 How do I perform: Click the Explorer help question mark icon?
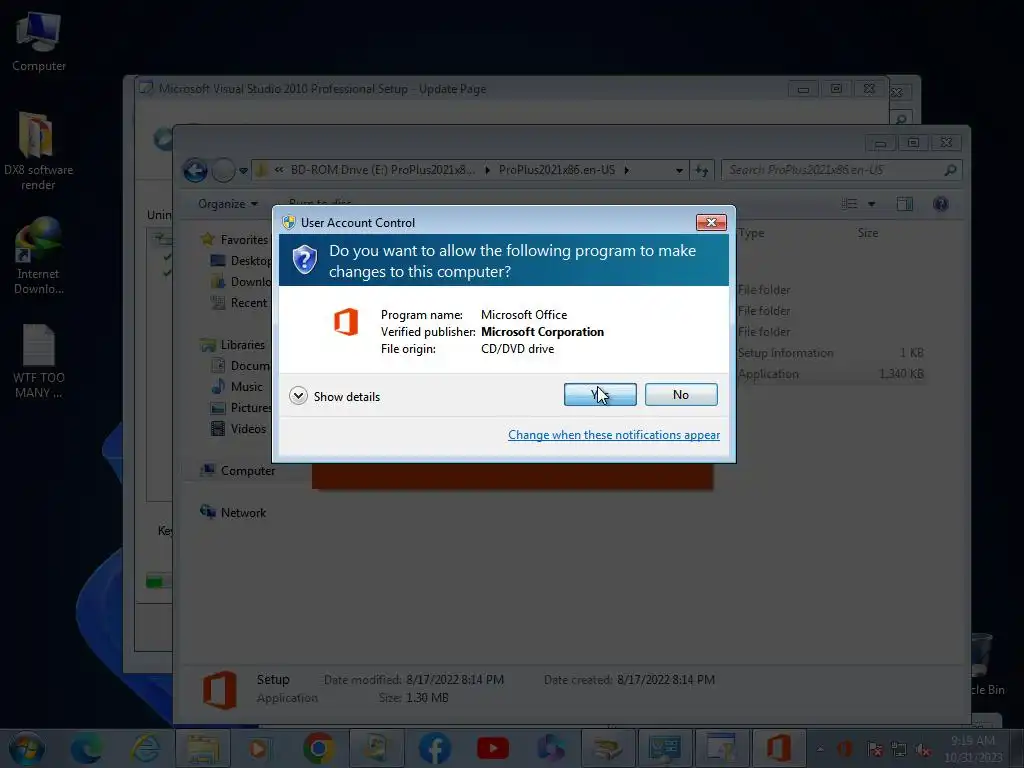[x=940, y=204]
